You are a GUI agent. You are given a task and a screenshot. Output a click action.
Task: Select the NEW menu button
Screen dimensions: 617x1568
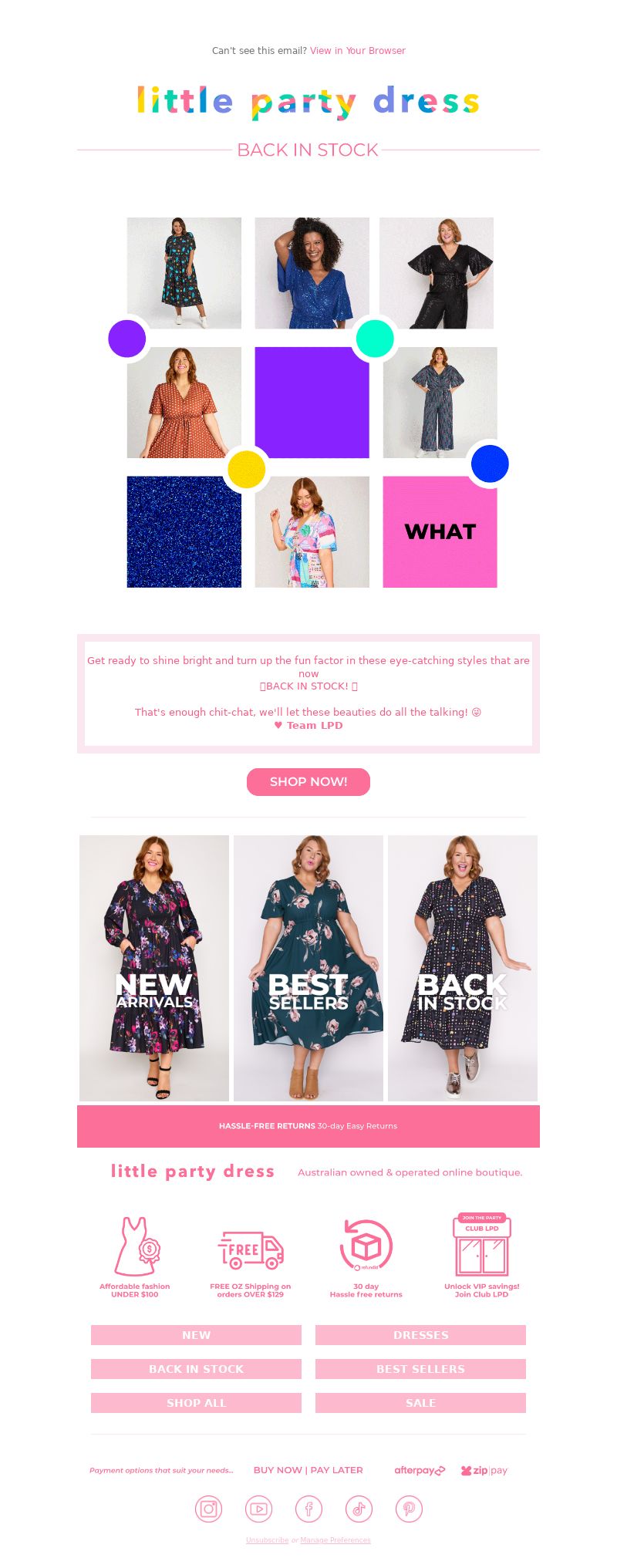click(x=196, y=1335)
